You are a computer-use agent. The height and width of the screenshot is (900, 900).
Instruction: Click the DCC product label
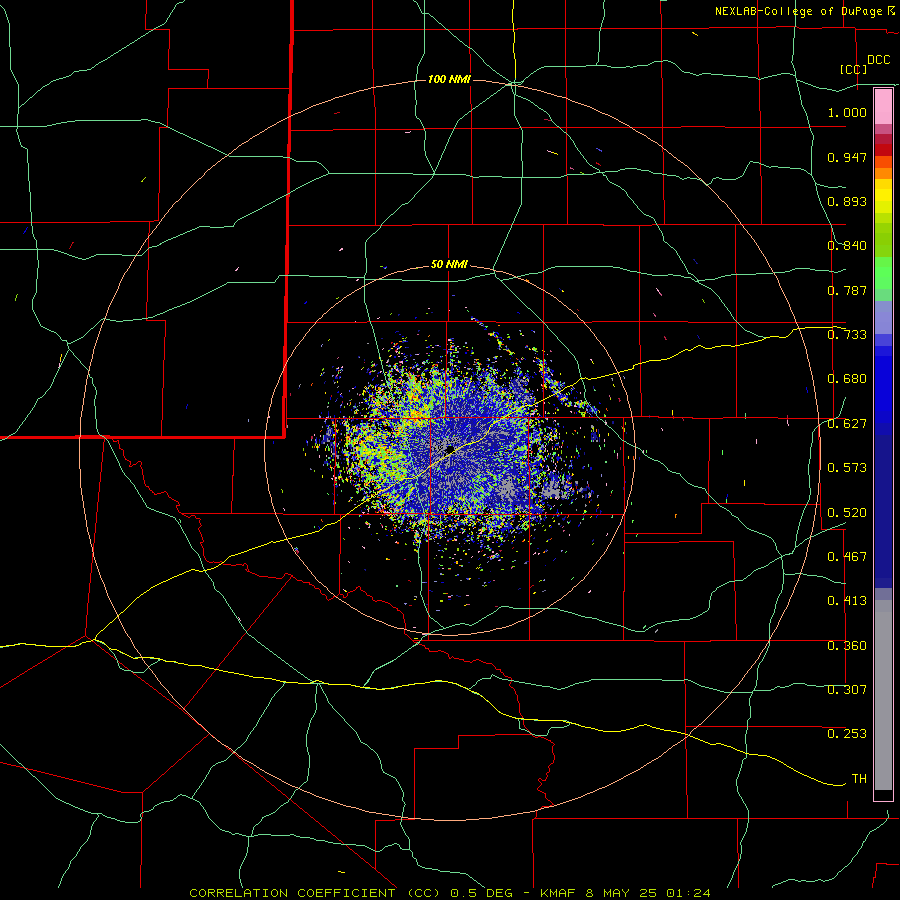[x=878, y=60]
